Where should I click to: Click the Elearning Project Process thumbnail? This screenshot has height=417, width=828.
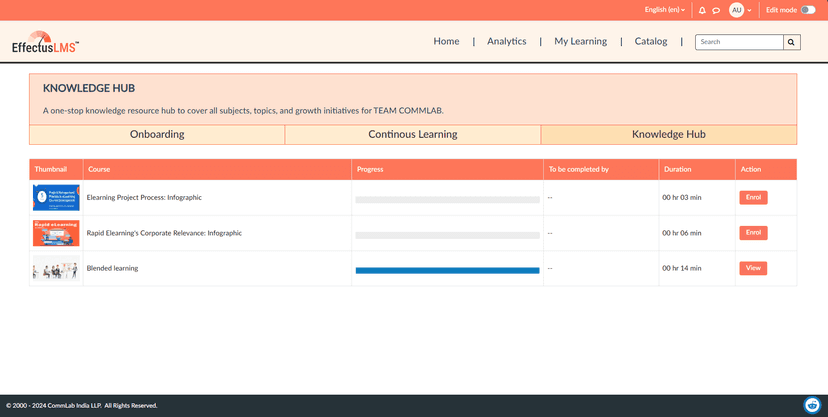56,197
